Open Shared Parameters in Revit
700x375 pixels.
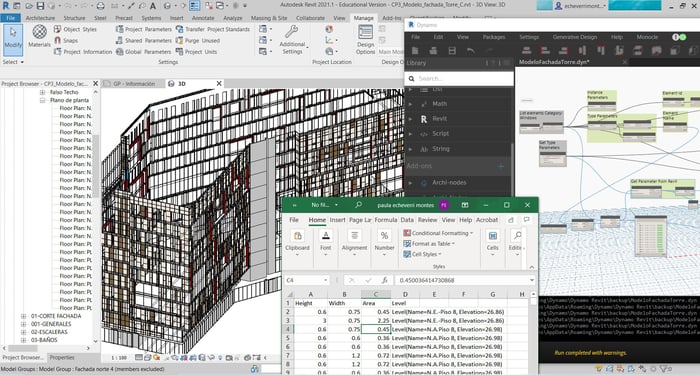(x=144, y=40)
